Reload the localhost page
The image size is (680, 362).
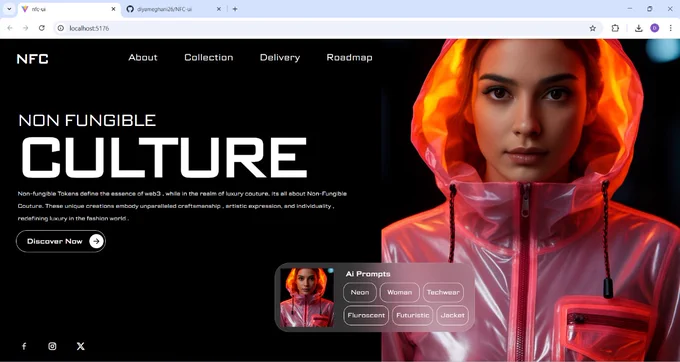[42, 28]
